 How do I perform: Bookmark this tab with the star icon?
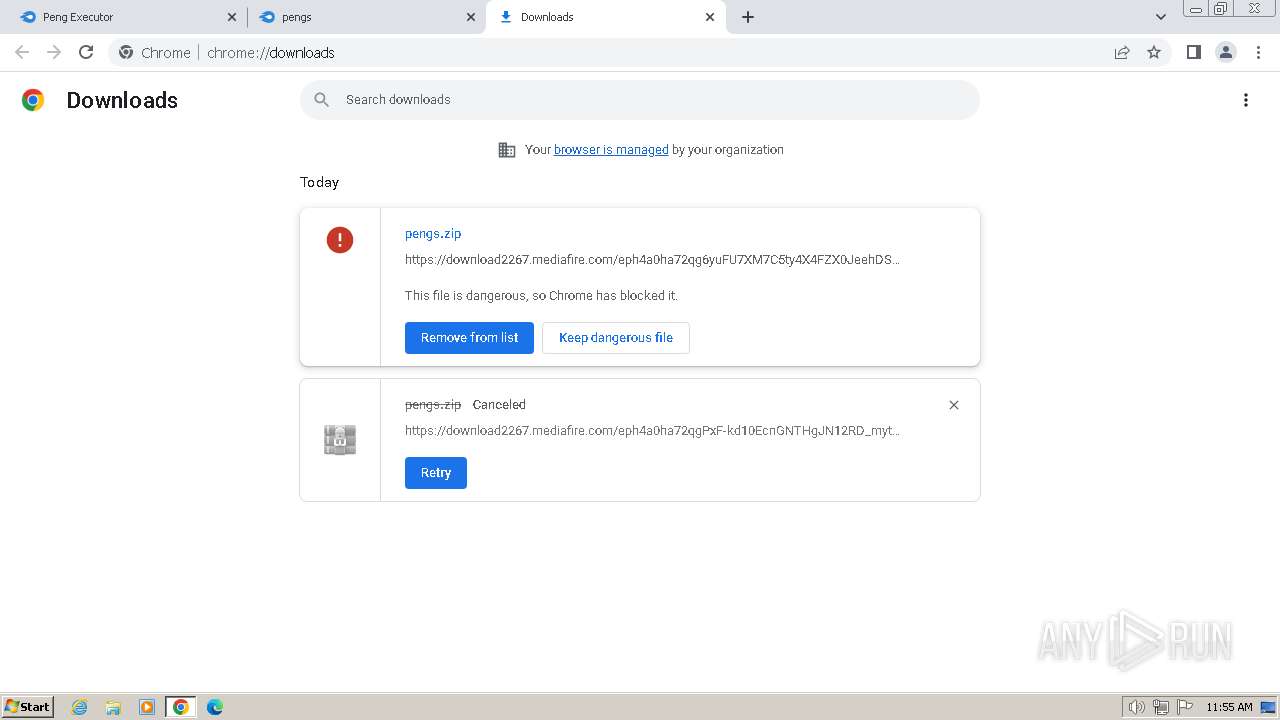[1154, 52]
